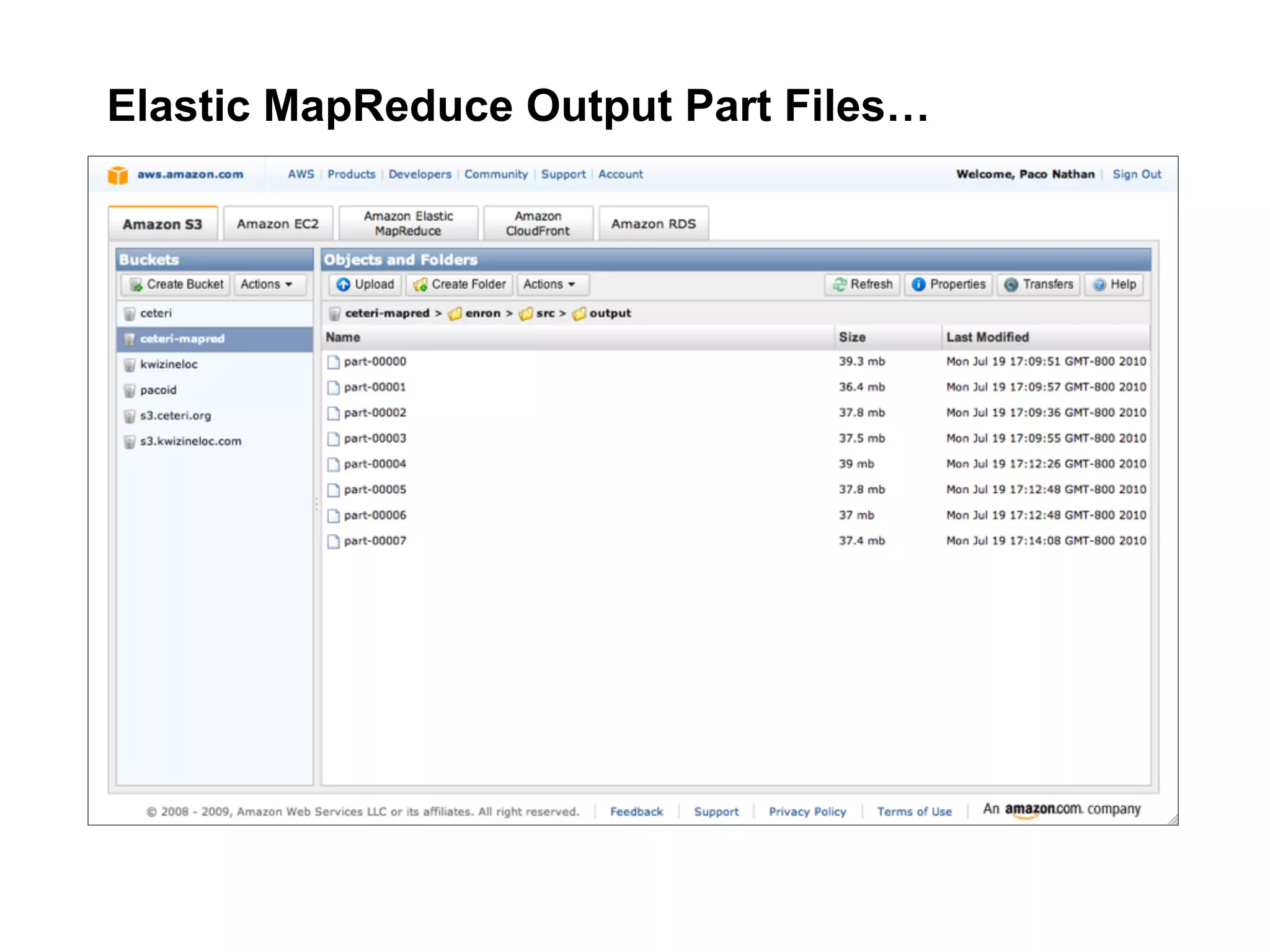This screenshot has height=952, width=1270.
Task: Click the bucket icon next to s3.kwizineloc.com
Action: (130, 442)
